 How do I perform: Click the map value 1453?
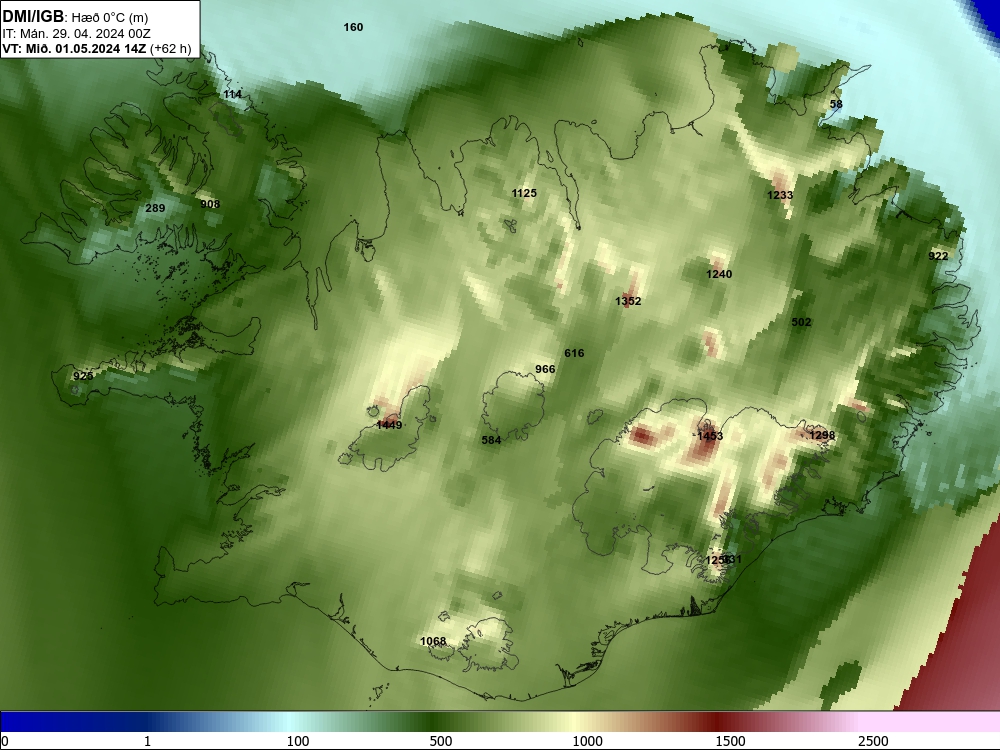710,436
